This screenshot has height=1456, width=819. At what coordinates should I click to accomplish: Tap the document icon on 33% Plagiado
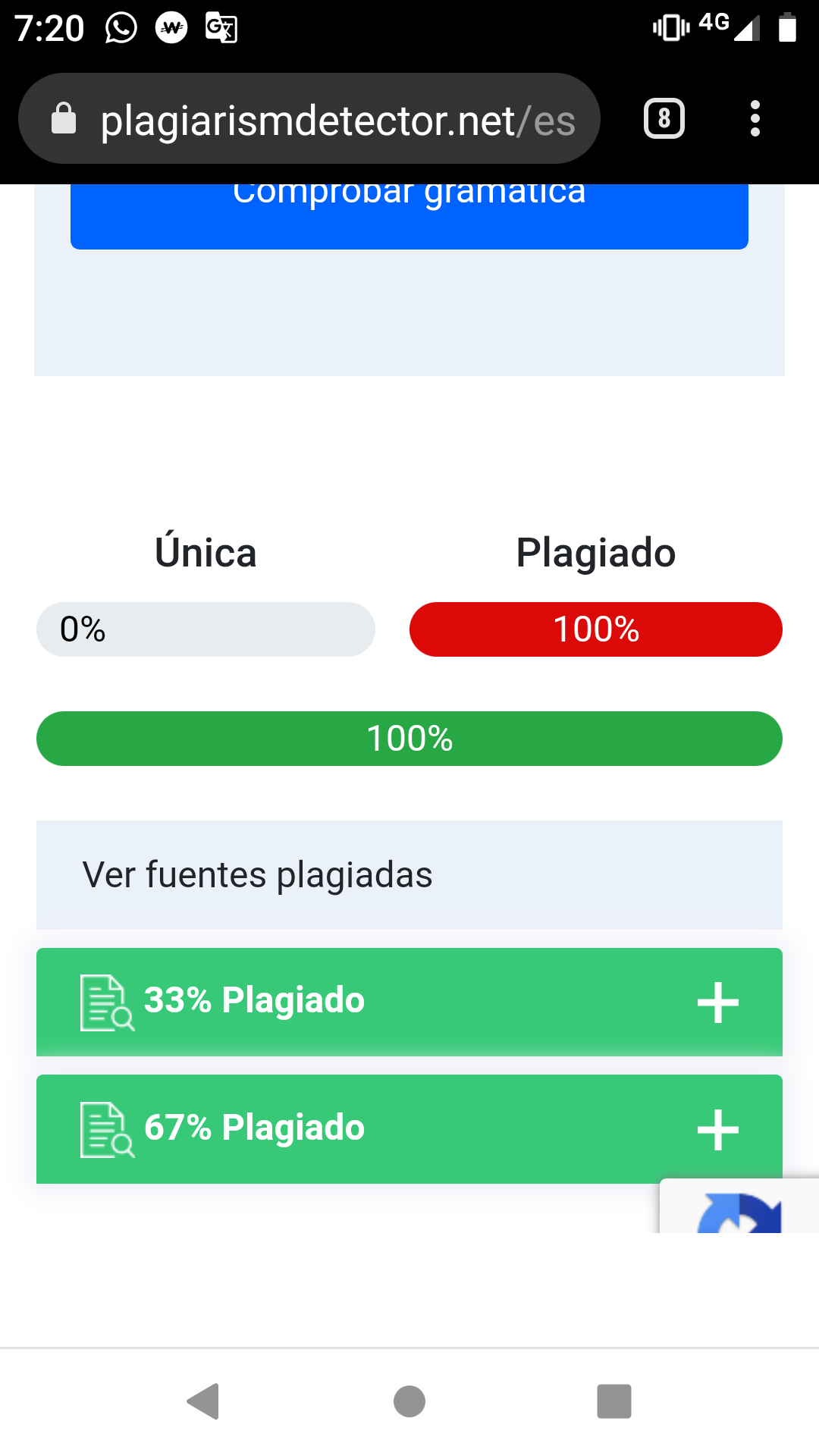tap(107, 1003)
